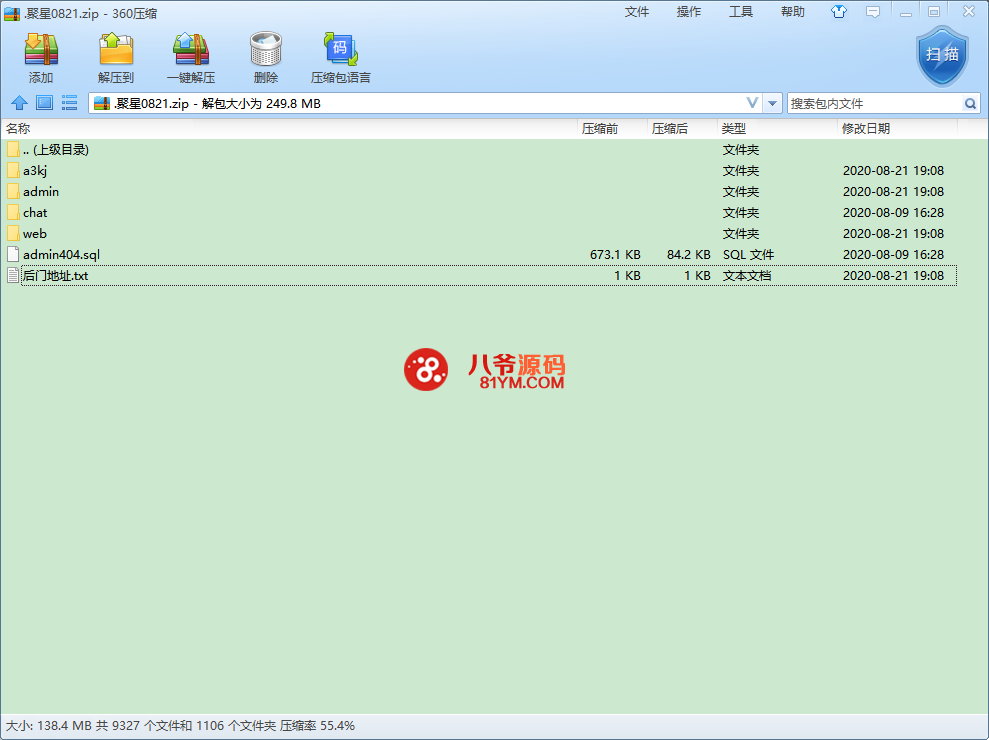Select the 后门地址.txt file name
This screenshot has width=989, height=740.
click(x=55, y=276)
